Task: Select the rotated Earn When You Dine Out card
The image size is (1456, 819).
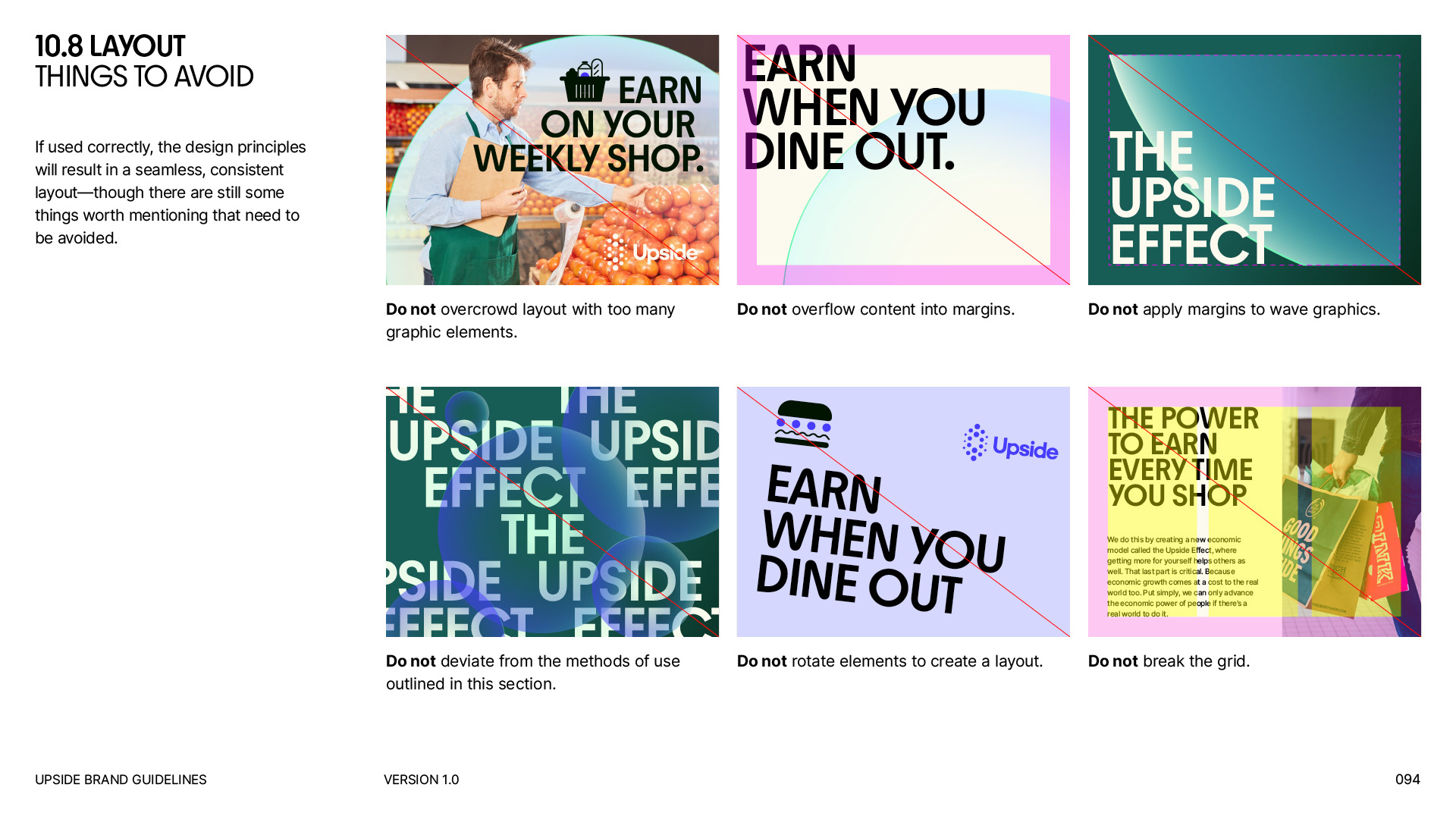Action: (903, 512)
